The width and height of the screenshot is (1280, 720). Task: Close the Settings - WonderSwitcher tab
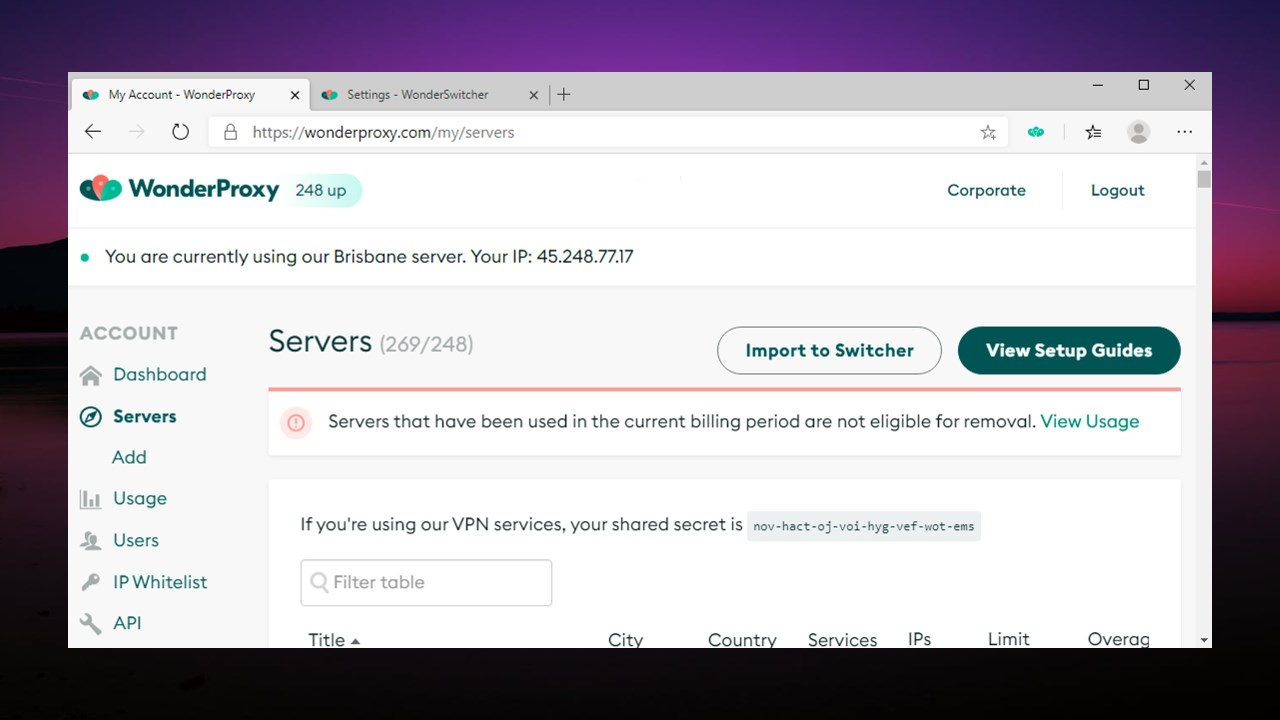point(533,95)
